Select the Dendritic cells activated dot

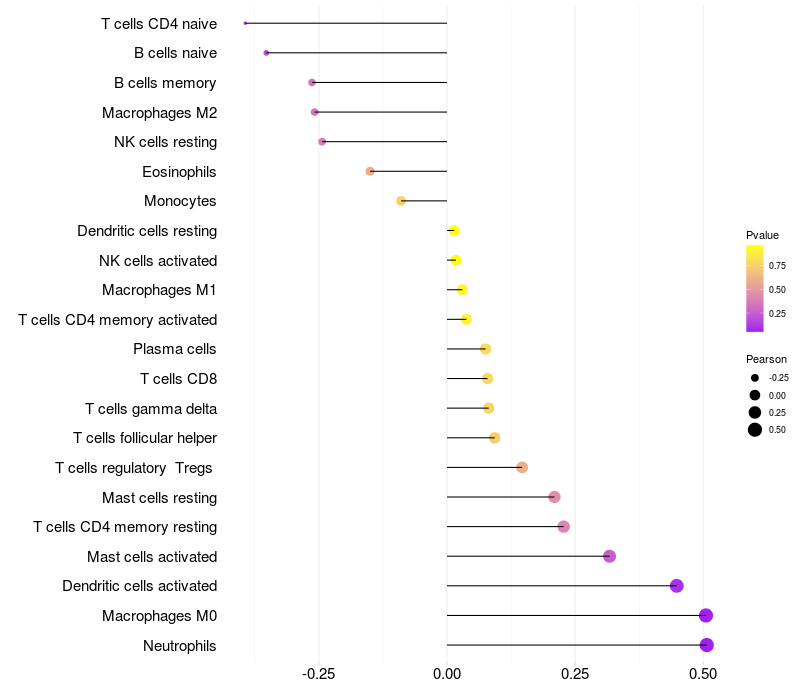point(677,586)
